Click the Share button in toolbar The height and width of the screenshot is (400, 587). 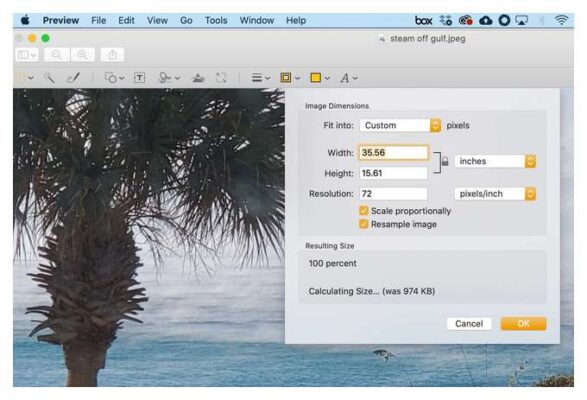point(112,55)
